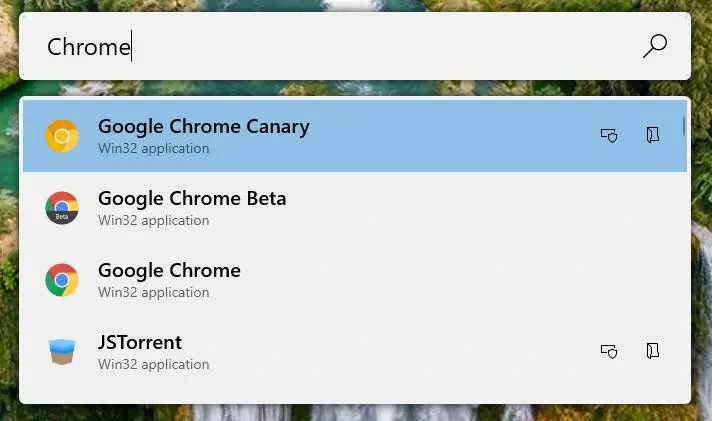
Task: Click the JSTorrent app icon
Action: (x=62, y=352)
